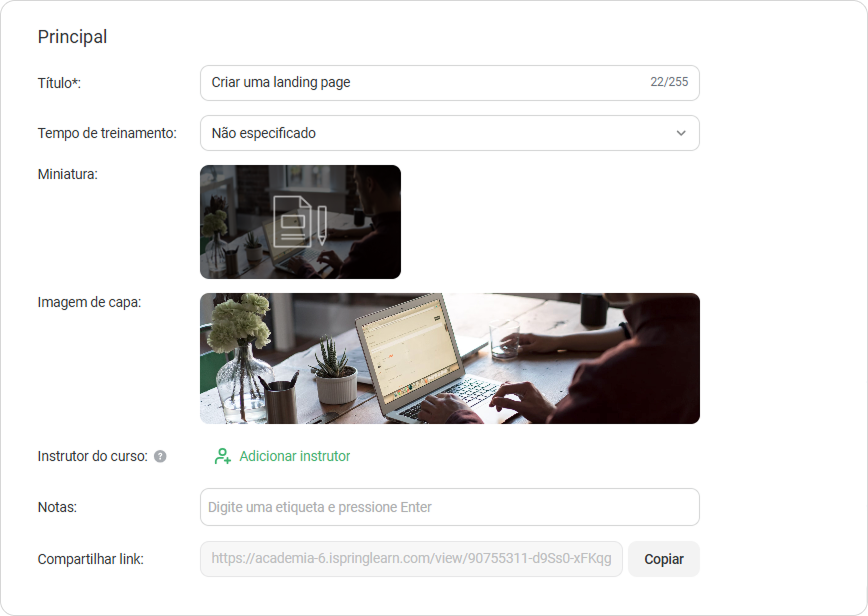The height and width of the screenshot is (616, 868).
Task: Click the Instrutor do curso label
Action: 92,456
